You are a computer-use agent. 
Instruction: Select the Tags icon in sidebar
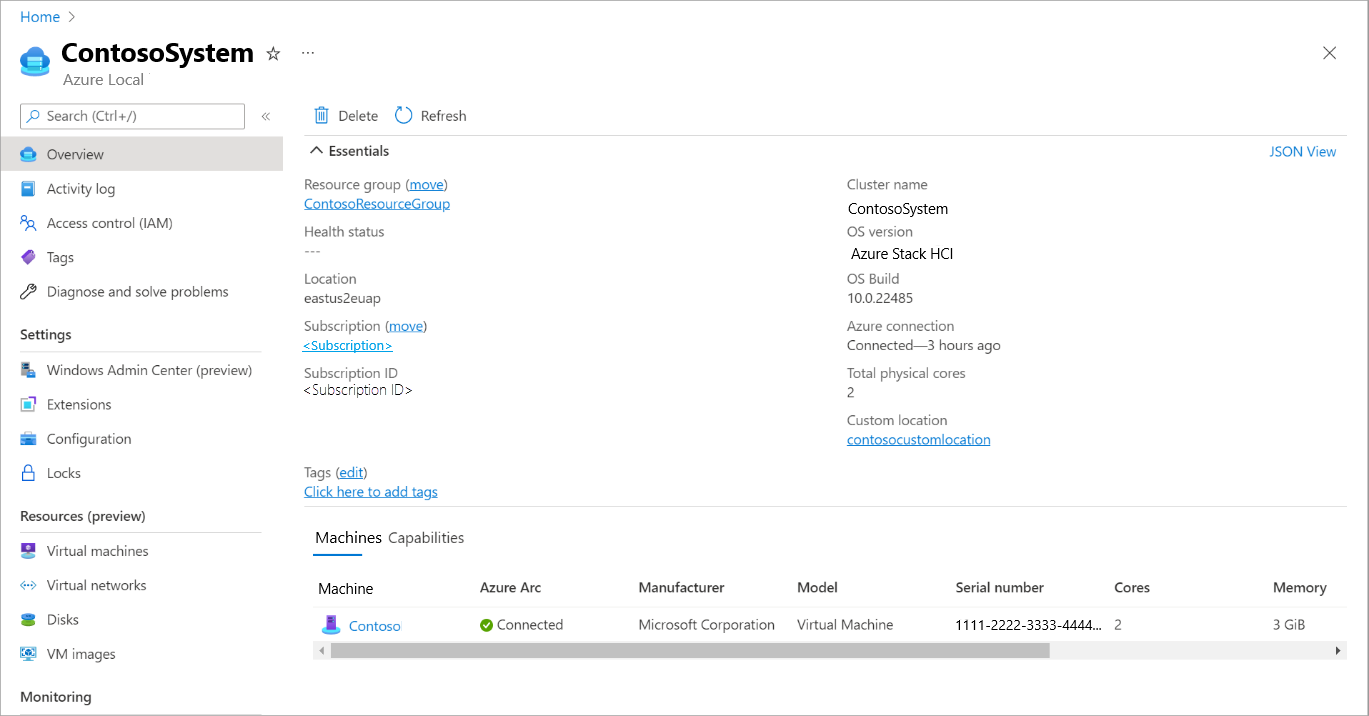(28, 258)
